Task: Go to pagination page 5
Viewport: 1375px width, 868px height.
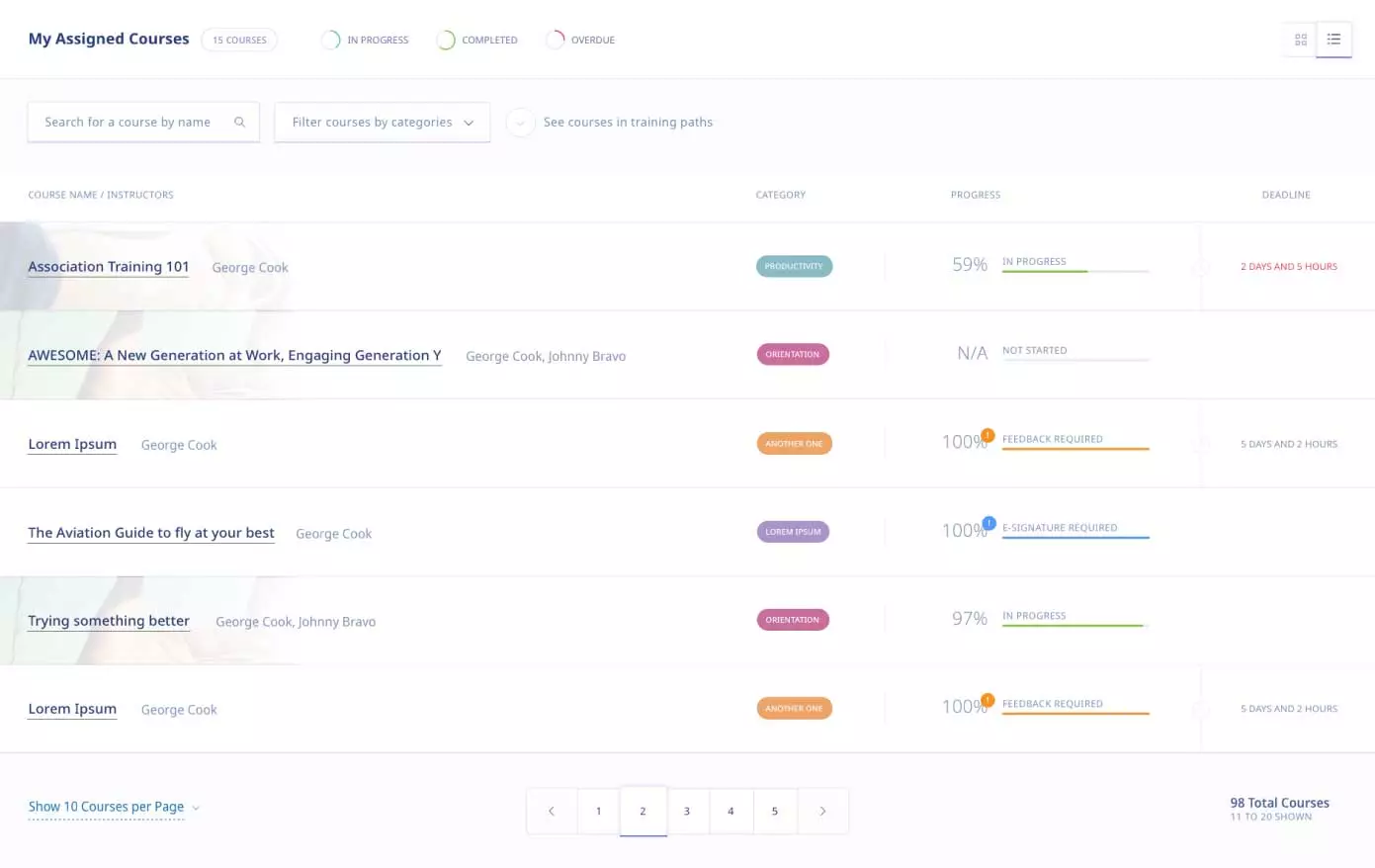Action: (x=775, y=811)
